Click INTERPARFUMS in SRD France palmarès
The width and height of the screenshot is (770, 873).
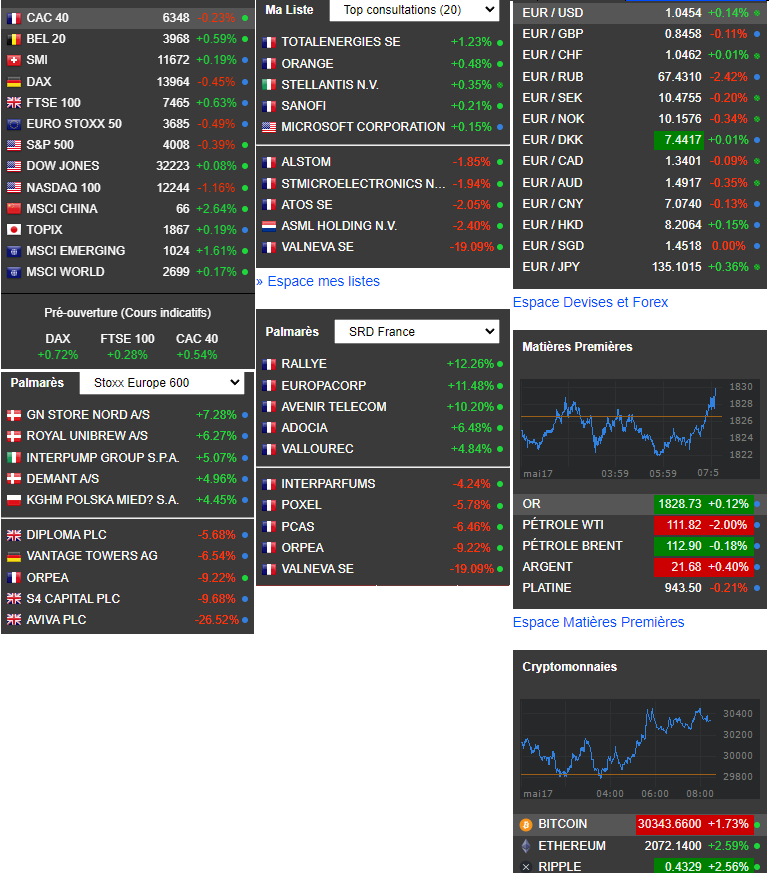pos(328,484)
